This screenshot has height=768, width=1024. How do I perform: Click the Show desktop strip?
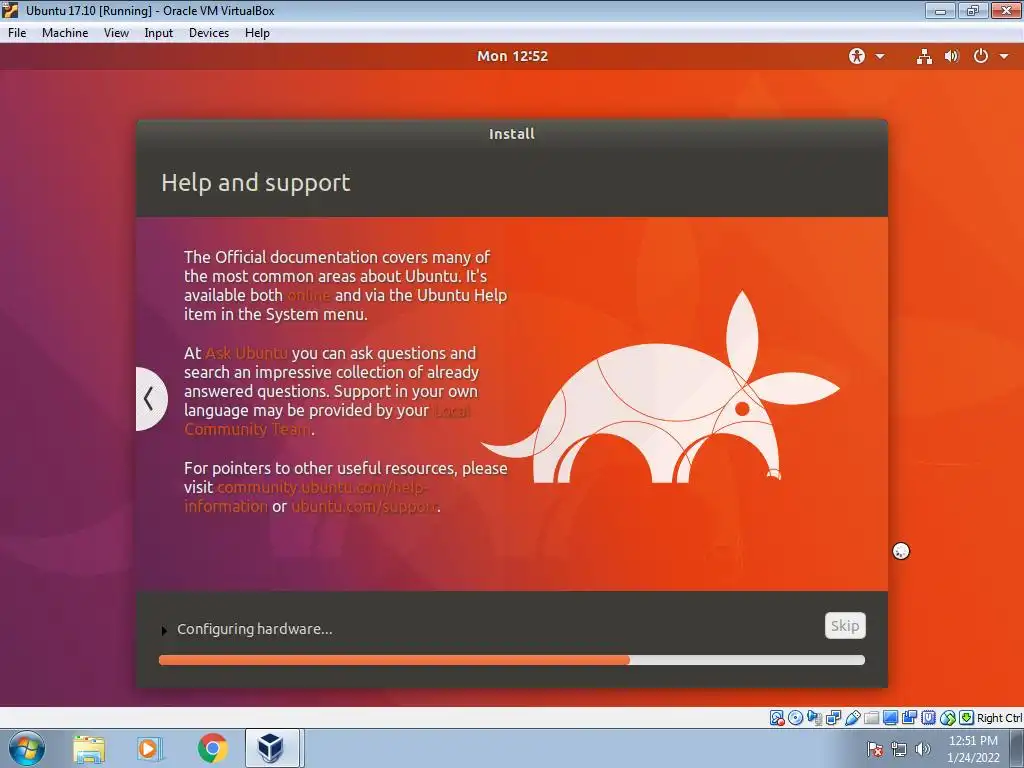pos(1017,748)
